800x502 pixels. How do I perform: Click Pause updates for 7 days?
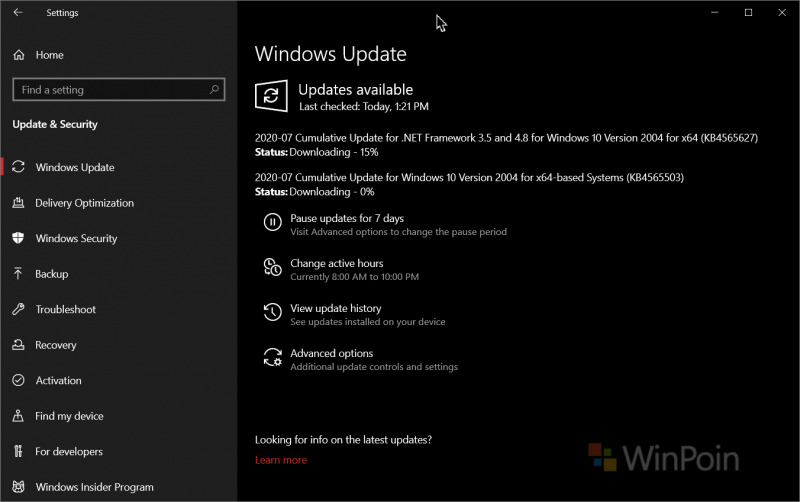(347, 218)
